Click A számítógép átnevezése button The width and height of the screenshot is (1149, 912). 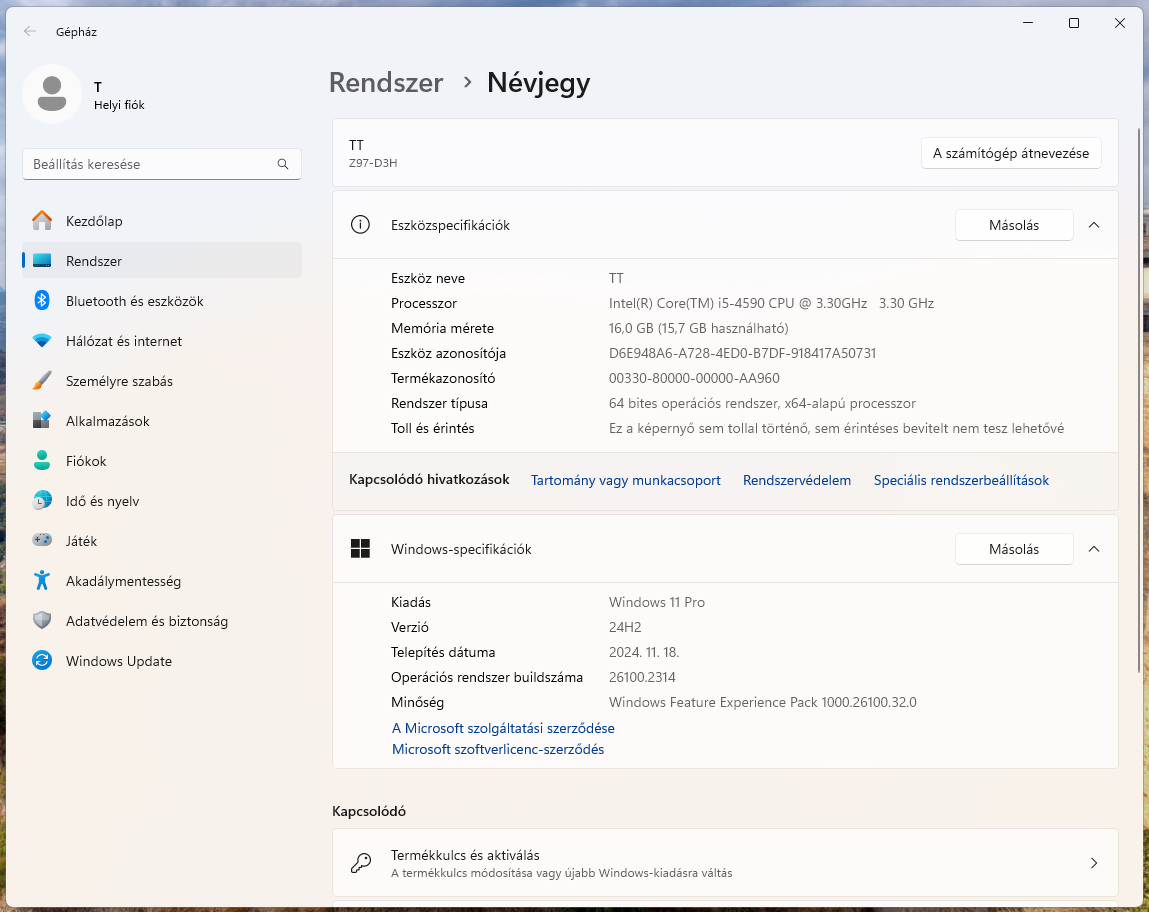[x=1011, y=153]
